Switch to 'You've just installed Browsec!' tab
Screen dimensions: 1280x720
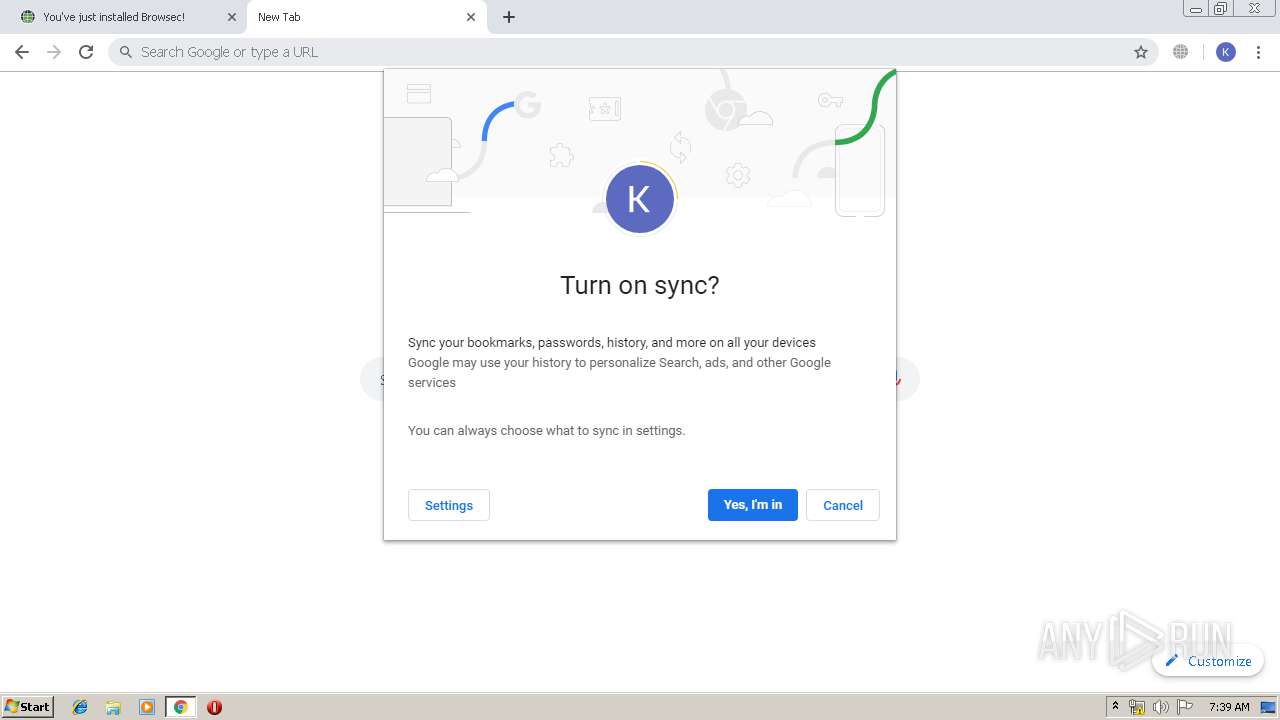point(124,17)
